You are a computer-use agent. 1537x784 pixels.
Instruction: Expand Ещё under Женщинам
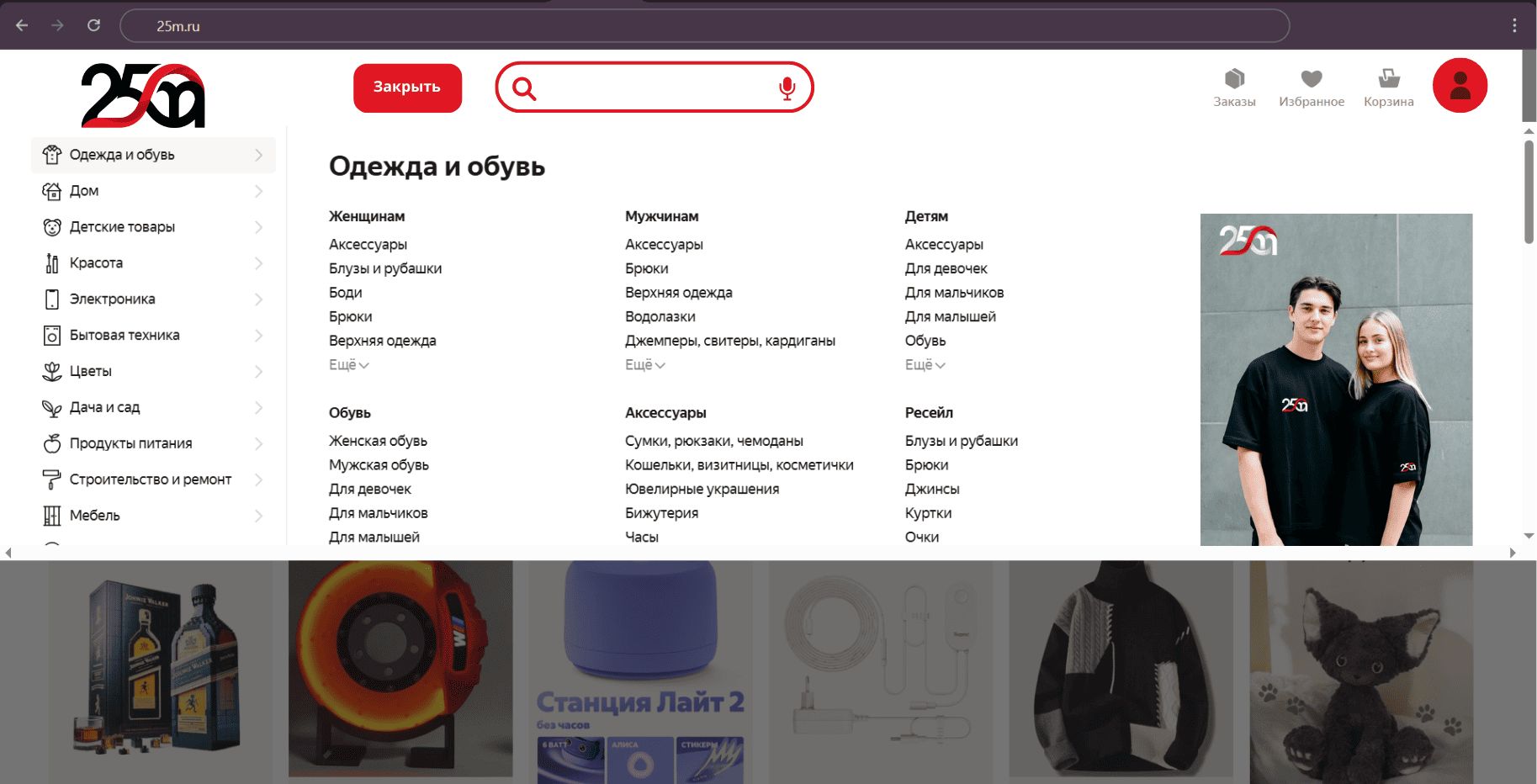pos(348,365)
